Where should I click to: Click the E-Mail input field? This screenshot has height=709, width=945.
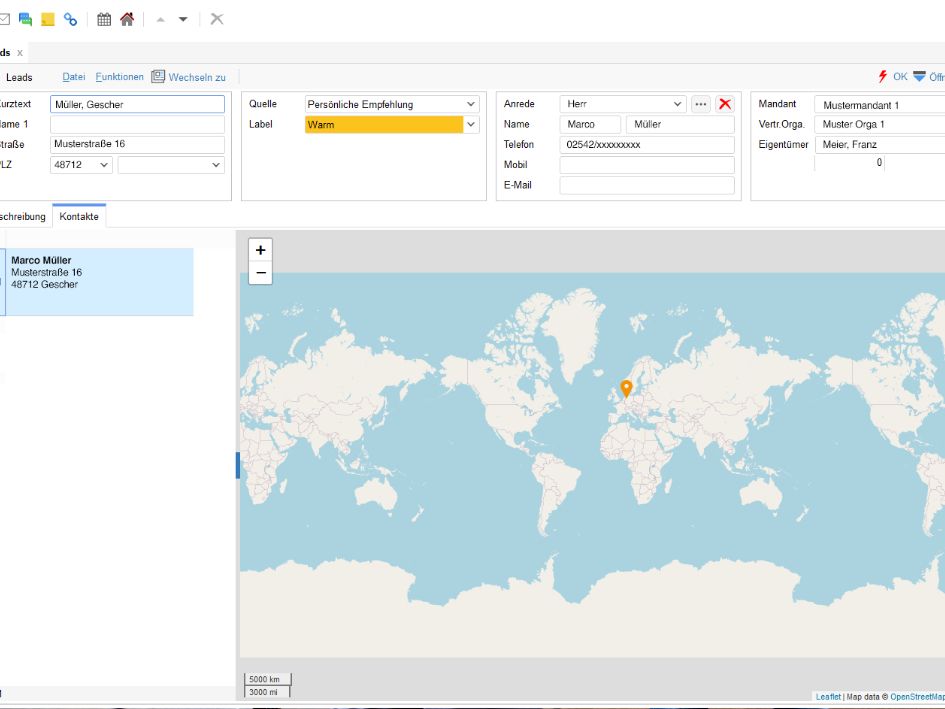point(647,185)
